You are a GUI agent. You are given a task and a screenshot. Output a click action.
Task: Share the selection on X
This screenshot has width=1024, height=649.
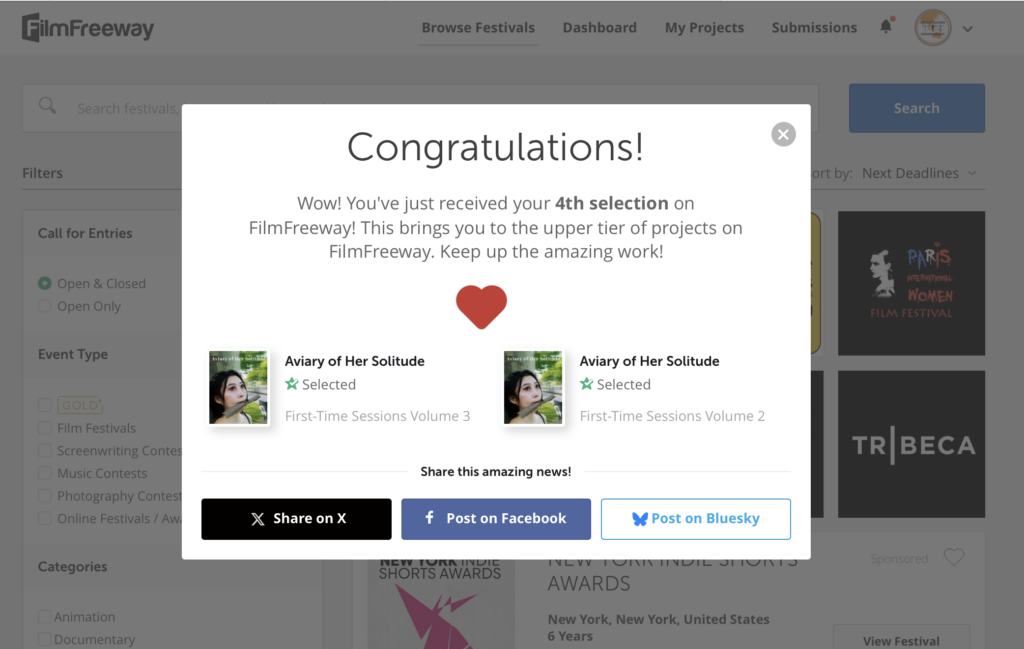pos(296,518)
